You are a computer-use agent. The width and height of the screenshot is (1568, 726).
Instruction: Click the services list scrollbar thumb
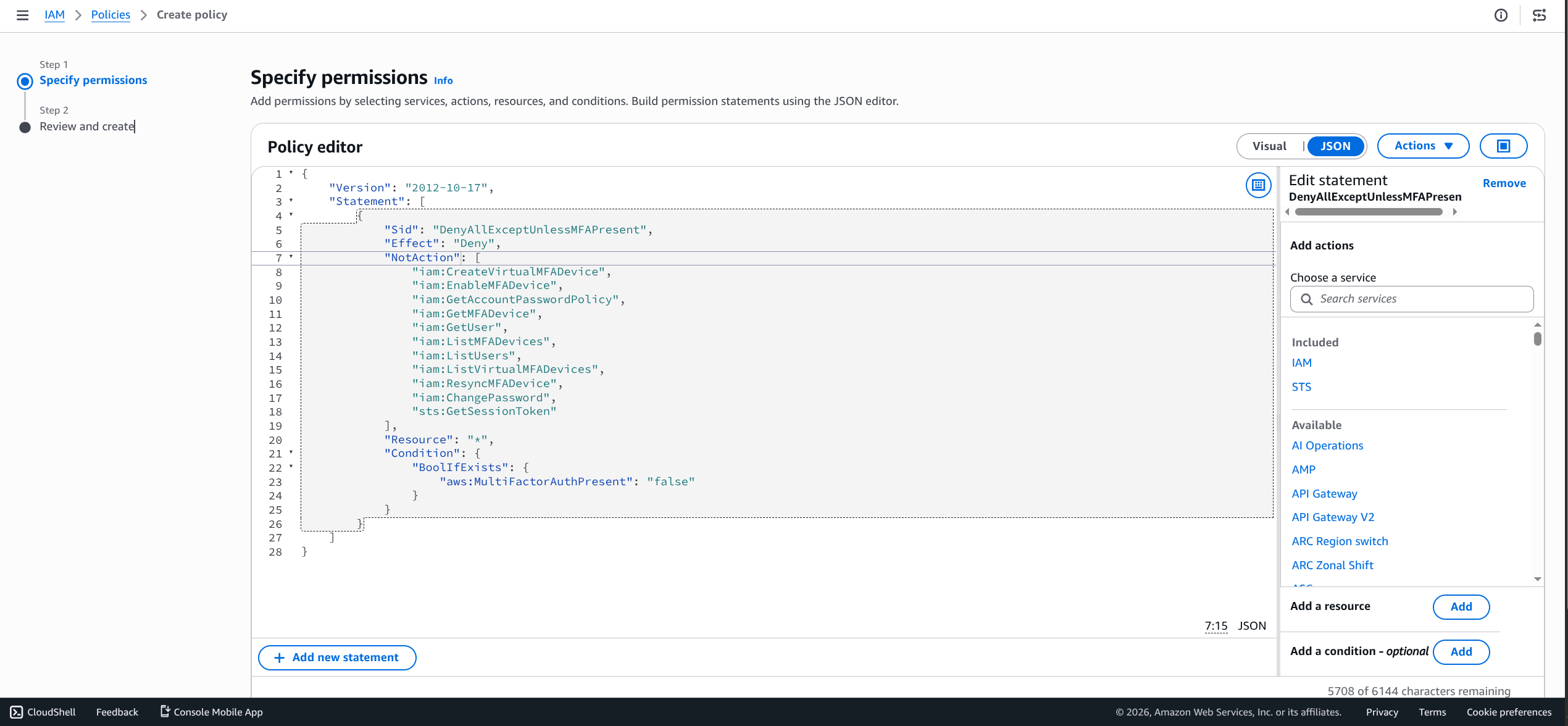point(1537,339)
